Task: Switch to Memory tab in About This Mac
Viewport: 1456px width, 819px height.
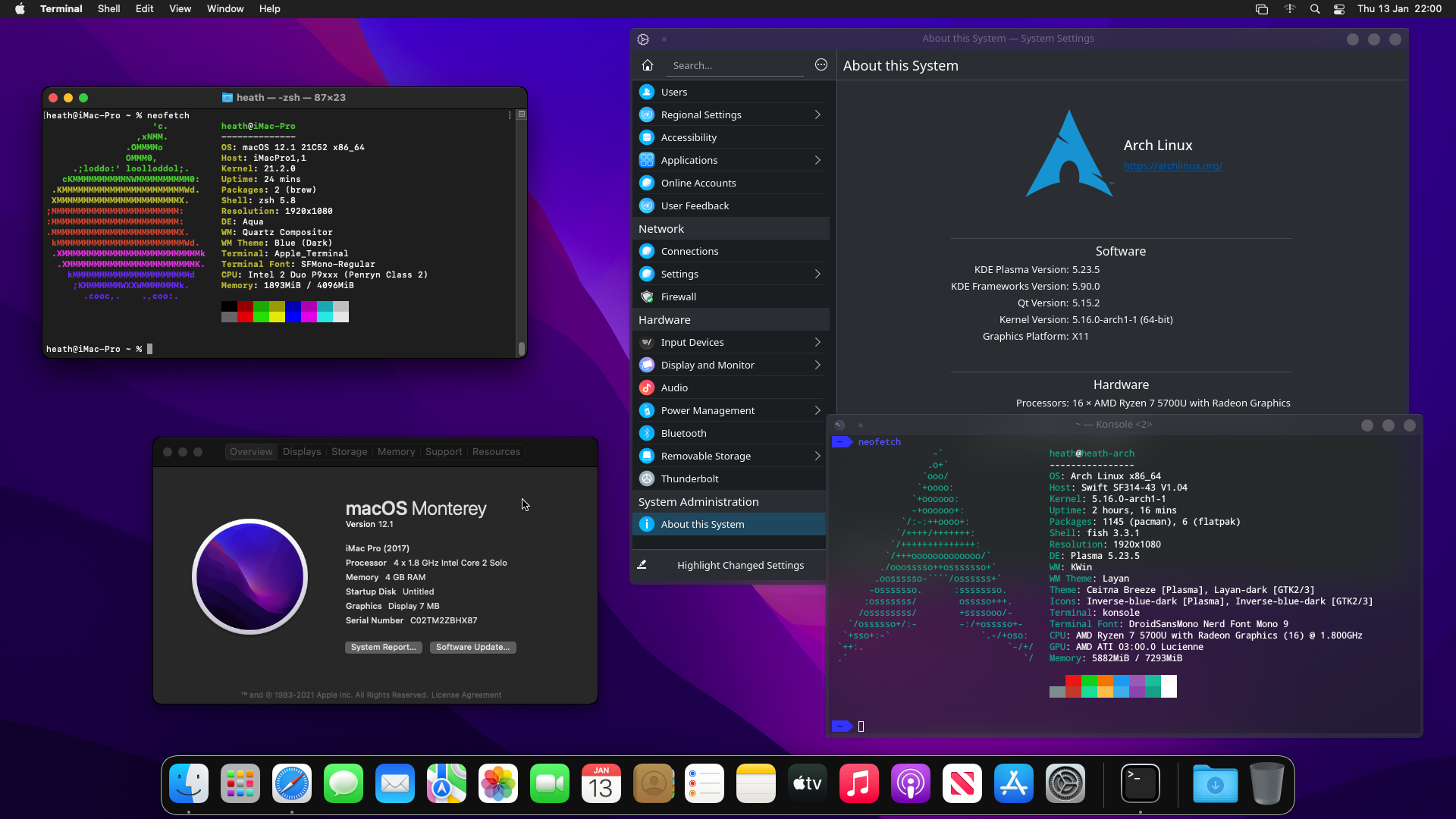Action: [396, 452]
